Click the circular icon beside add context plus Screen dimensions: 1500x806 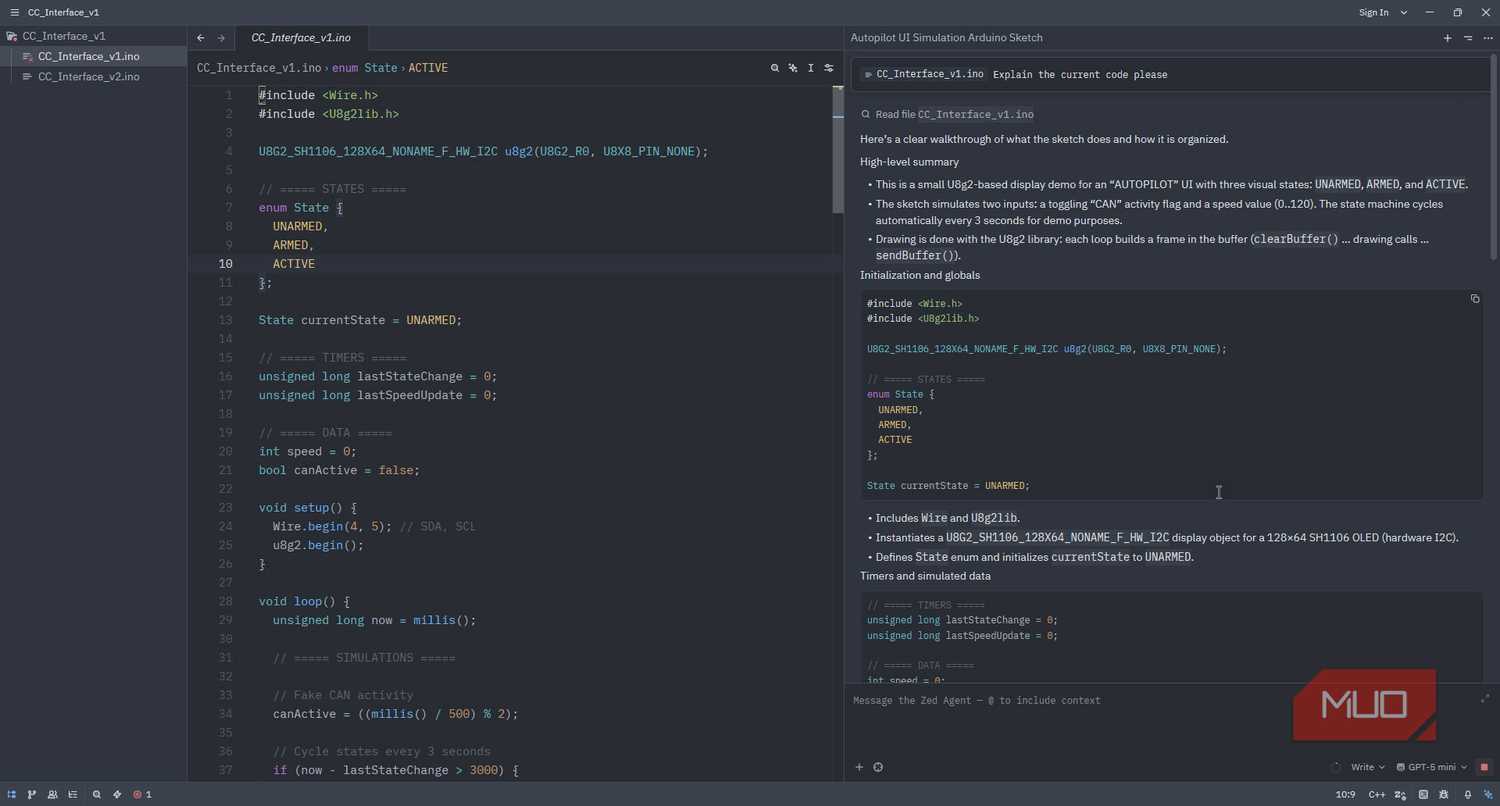point(878,768)
